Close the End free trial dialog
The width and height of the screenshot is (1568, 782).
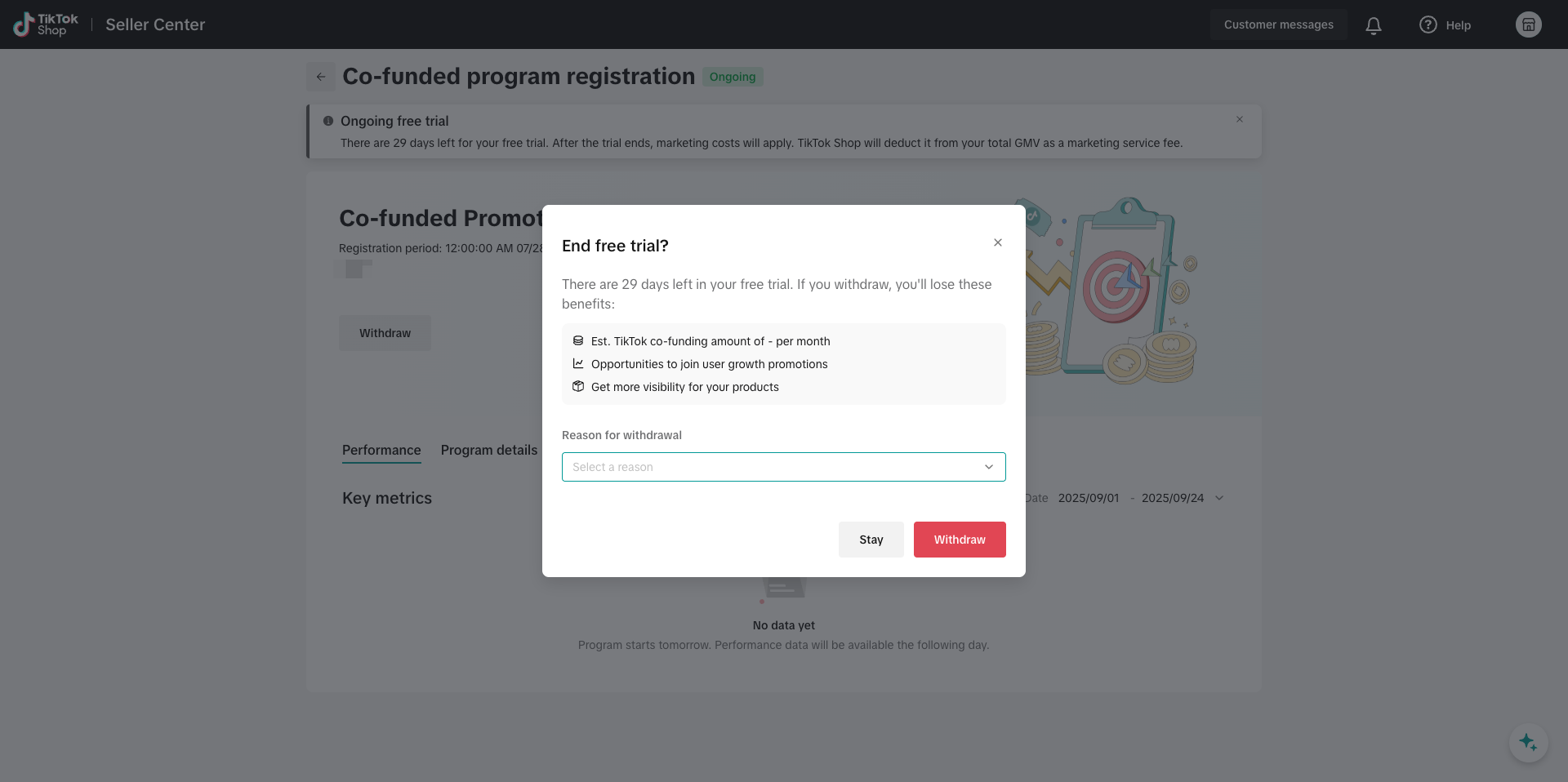tap(998, 242)
